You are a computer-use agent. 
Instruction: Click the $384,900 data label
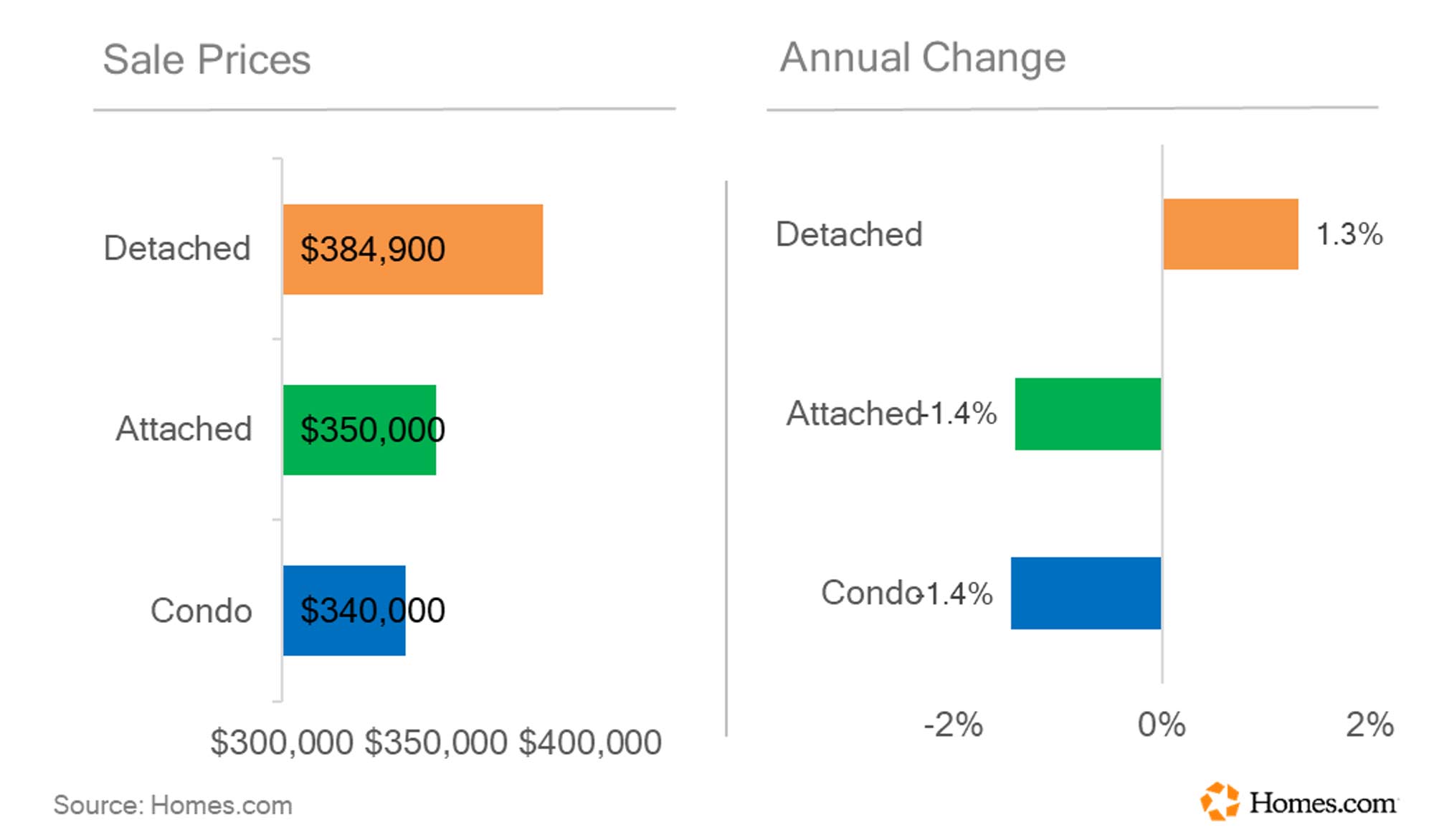(373, 249)
